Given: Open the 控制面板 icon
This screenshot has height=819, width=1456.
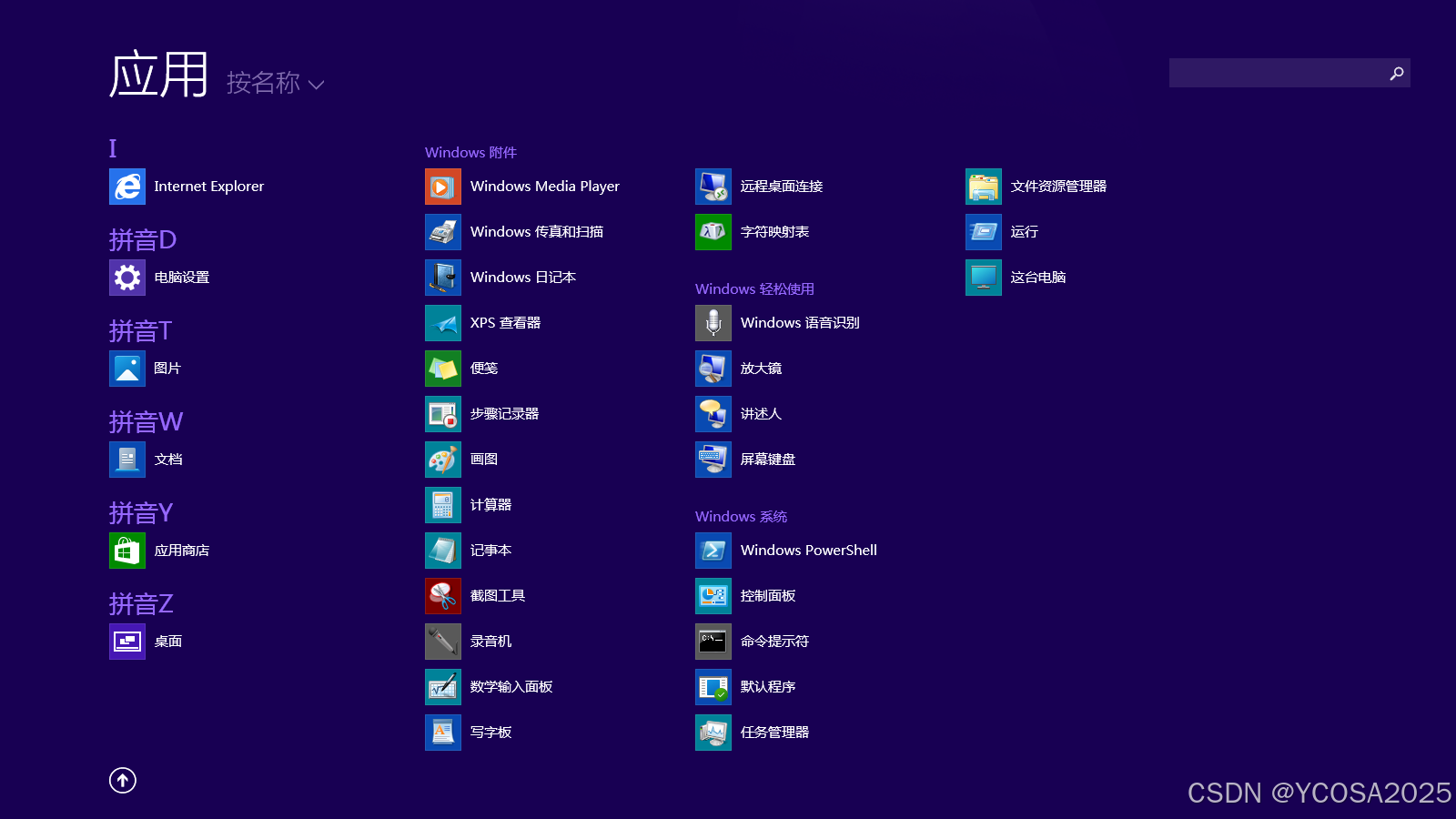Looking at the screenshot, I should click(x=713, y=596).
